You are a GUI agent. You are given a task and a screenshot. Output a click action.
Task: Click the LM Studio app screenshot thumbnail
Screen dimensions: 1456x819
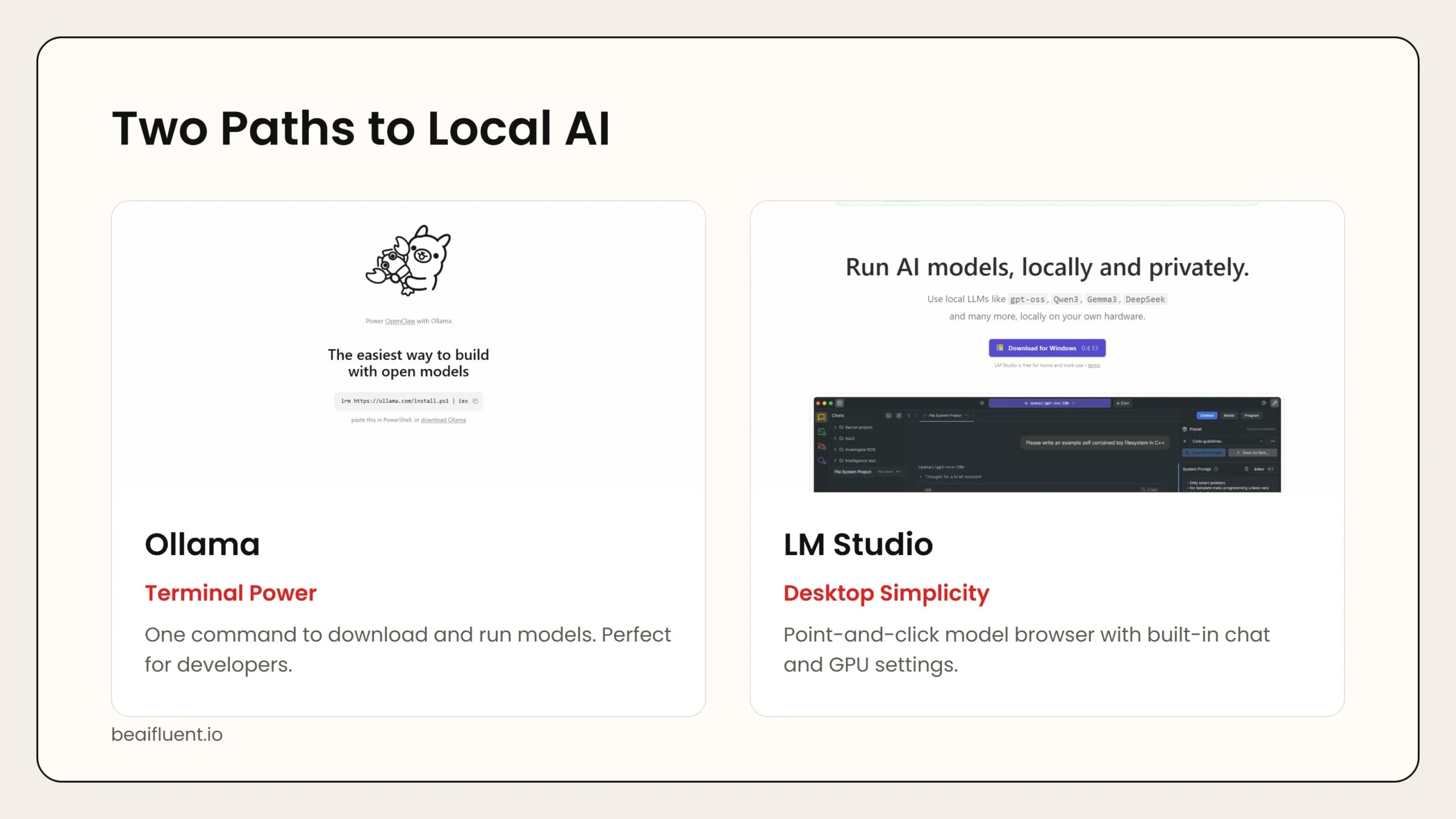tap(1047, 445)
